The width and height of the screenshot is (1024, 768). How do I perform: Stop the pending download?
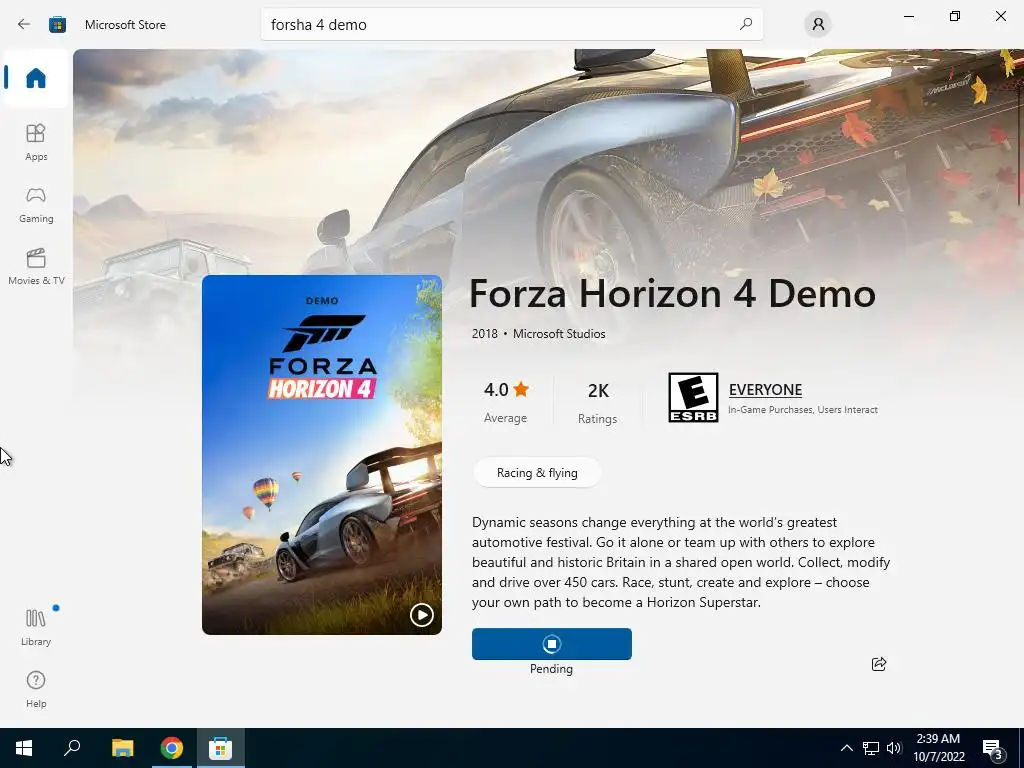pos(552,644)
